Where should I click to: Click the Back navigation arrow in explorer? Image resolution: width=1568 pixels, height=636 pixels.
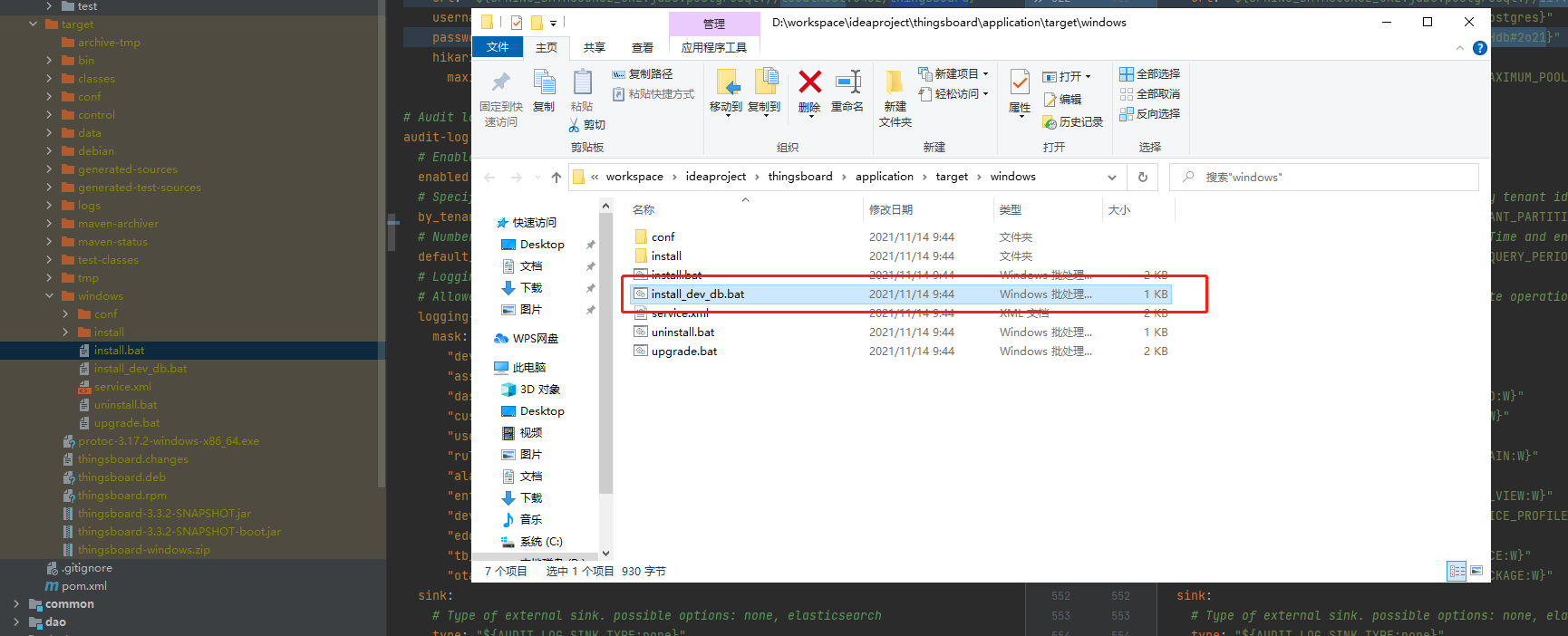(489, 178)
